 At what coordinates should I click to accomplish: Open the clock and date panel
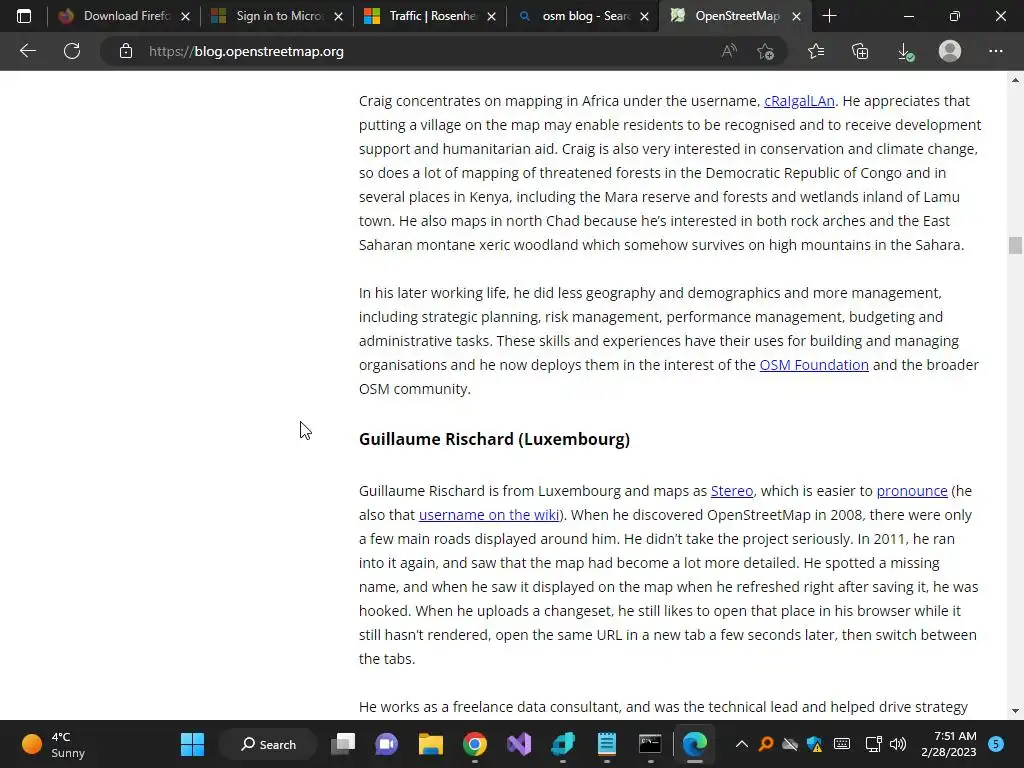948,744
